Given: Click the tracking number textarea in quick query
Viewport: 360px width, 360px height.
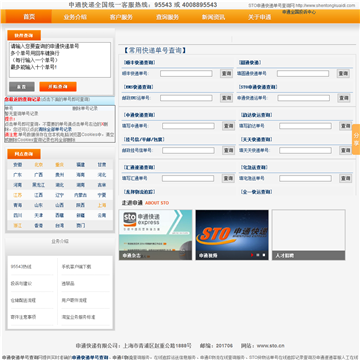Looking at the screenshot, I should (60, 60).
